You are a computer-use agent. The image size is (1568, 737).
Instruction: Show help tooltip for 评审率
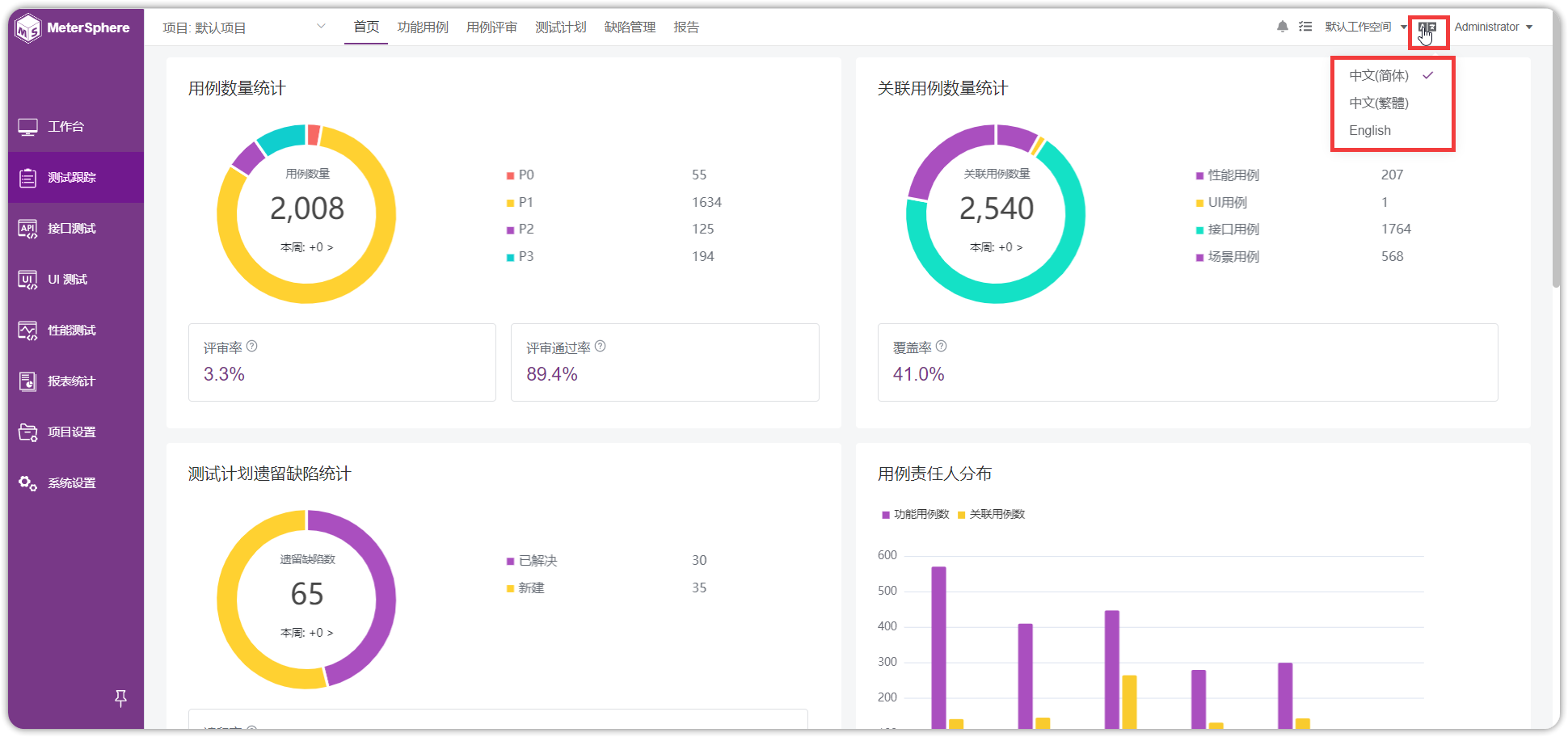[252, 346]
